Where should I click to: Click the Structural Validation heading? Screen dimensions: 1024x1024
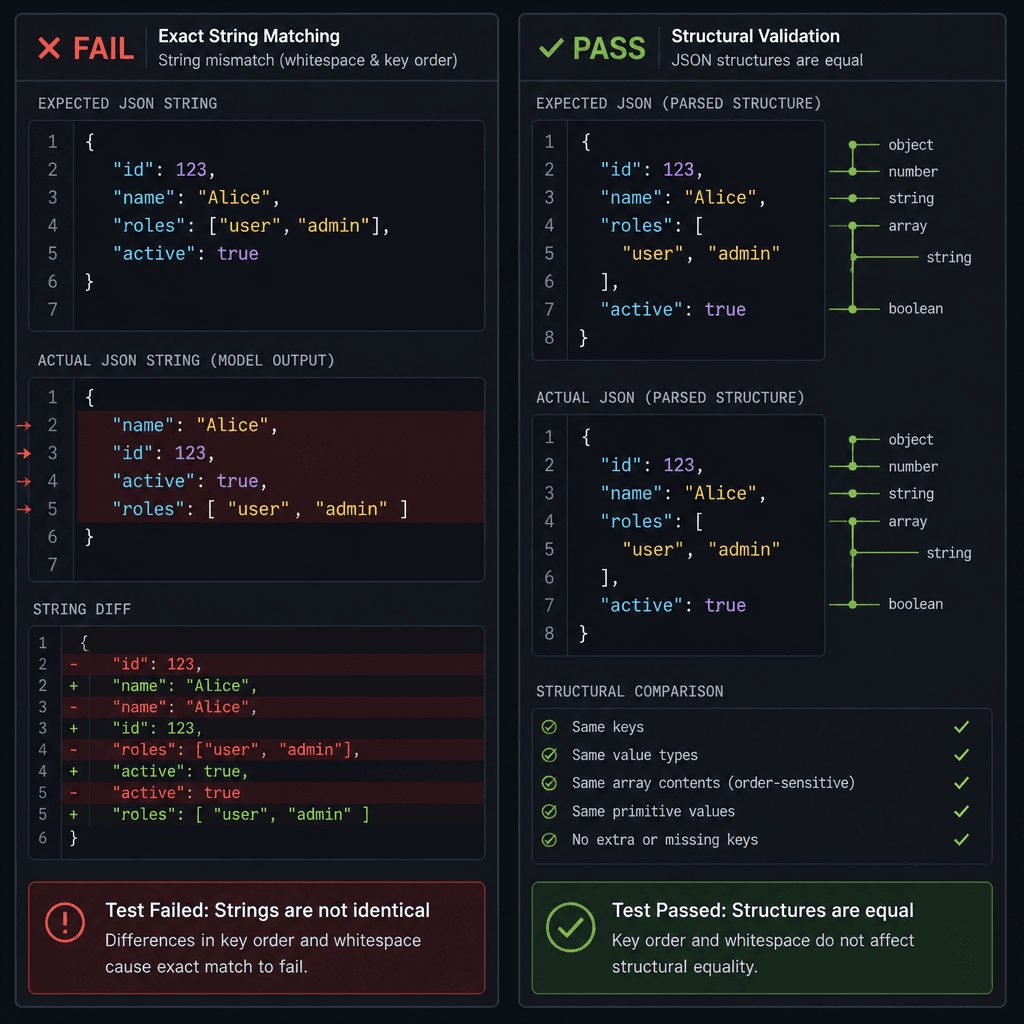click(755, 36)
